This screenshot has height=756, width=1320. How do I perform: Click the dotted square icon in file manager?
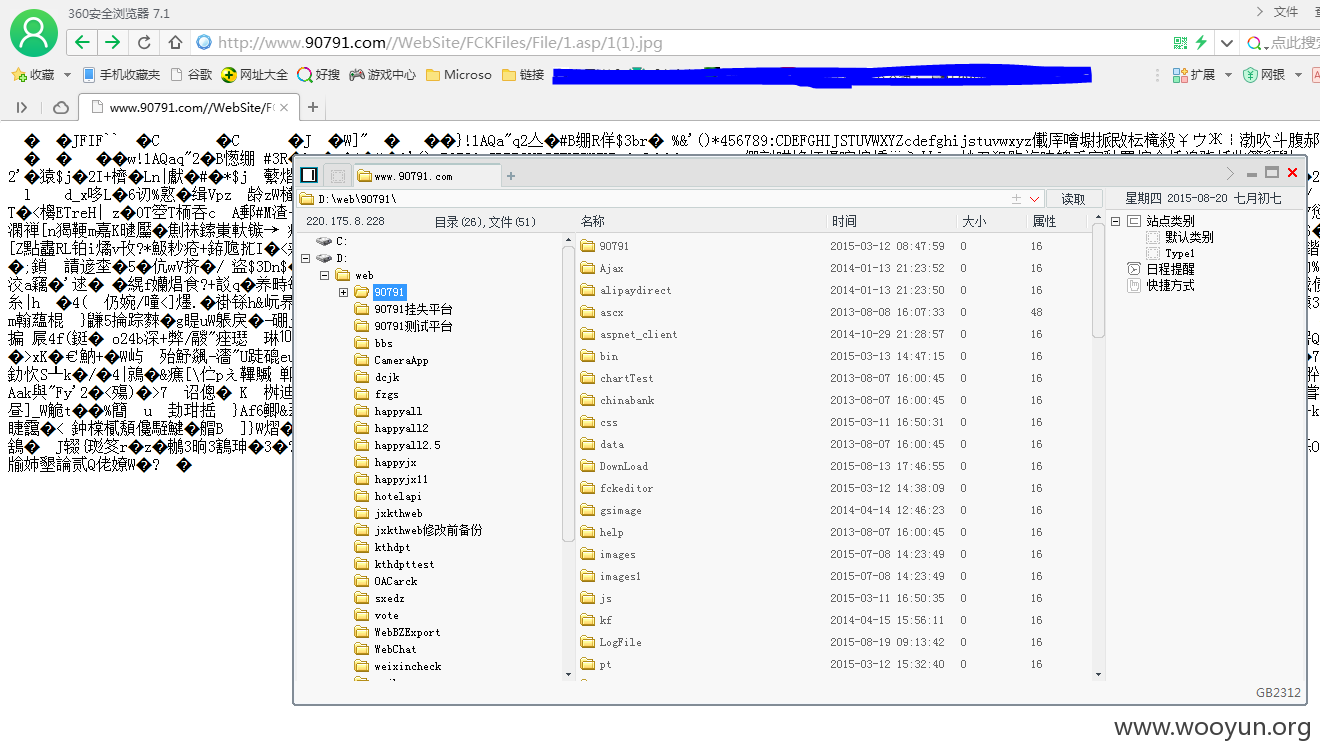pos(338,176)
